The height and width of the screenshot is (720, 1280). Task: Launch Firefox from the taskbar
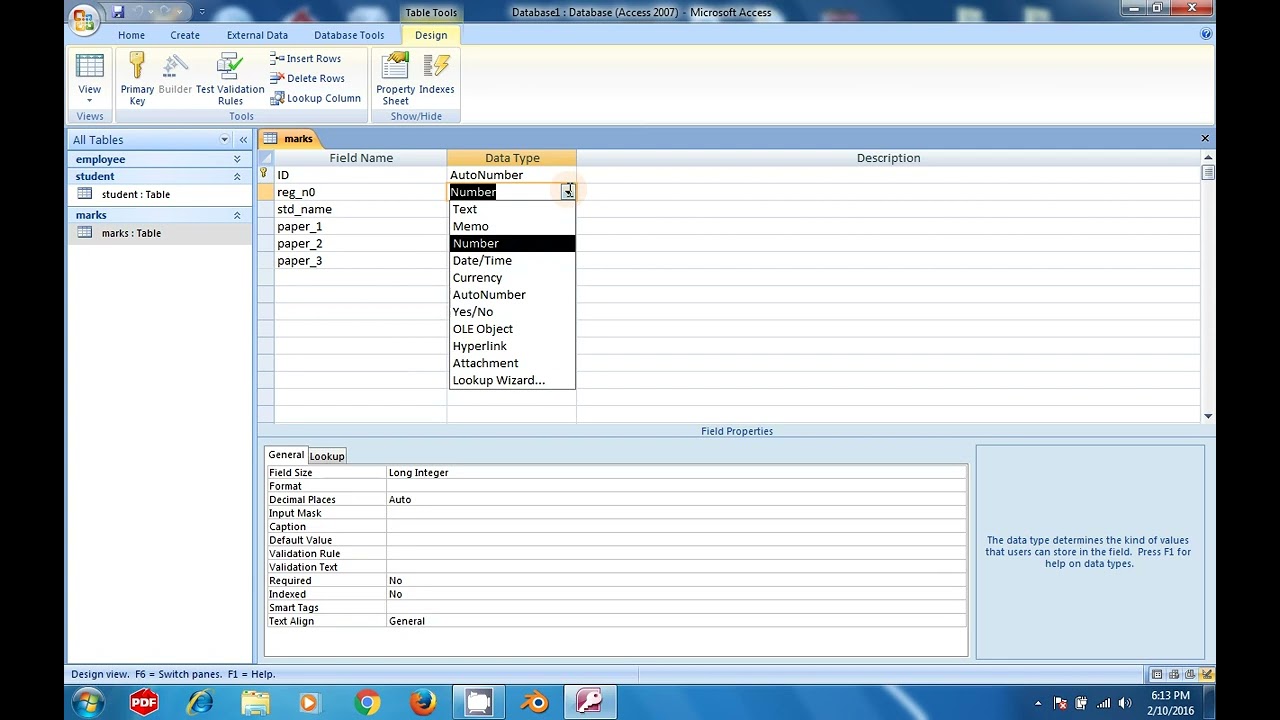tap(422, 703)
